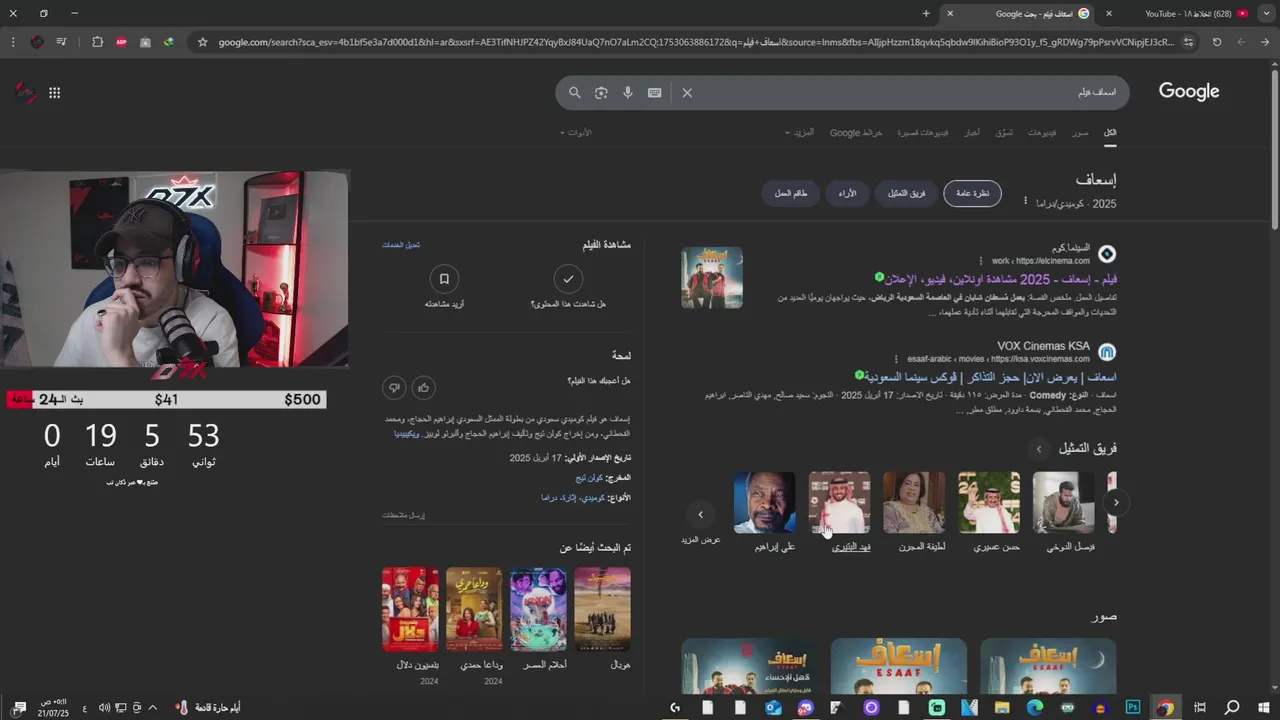Viewport: 1280px width, 720px height.
Task: Close the Google search browser tab
Action: pos(950,13)
